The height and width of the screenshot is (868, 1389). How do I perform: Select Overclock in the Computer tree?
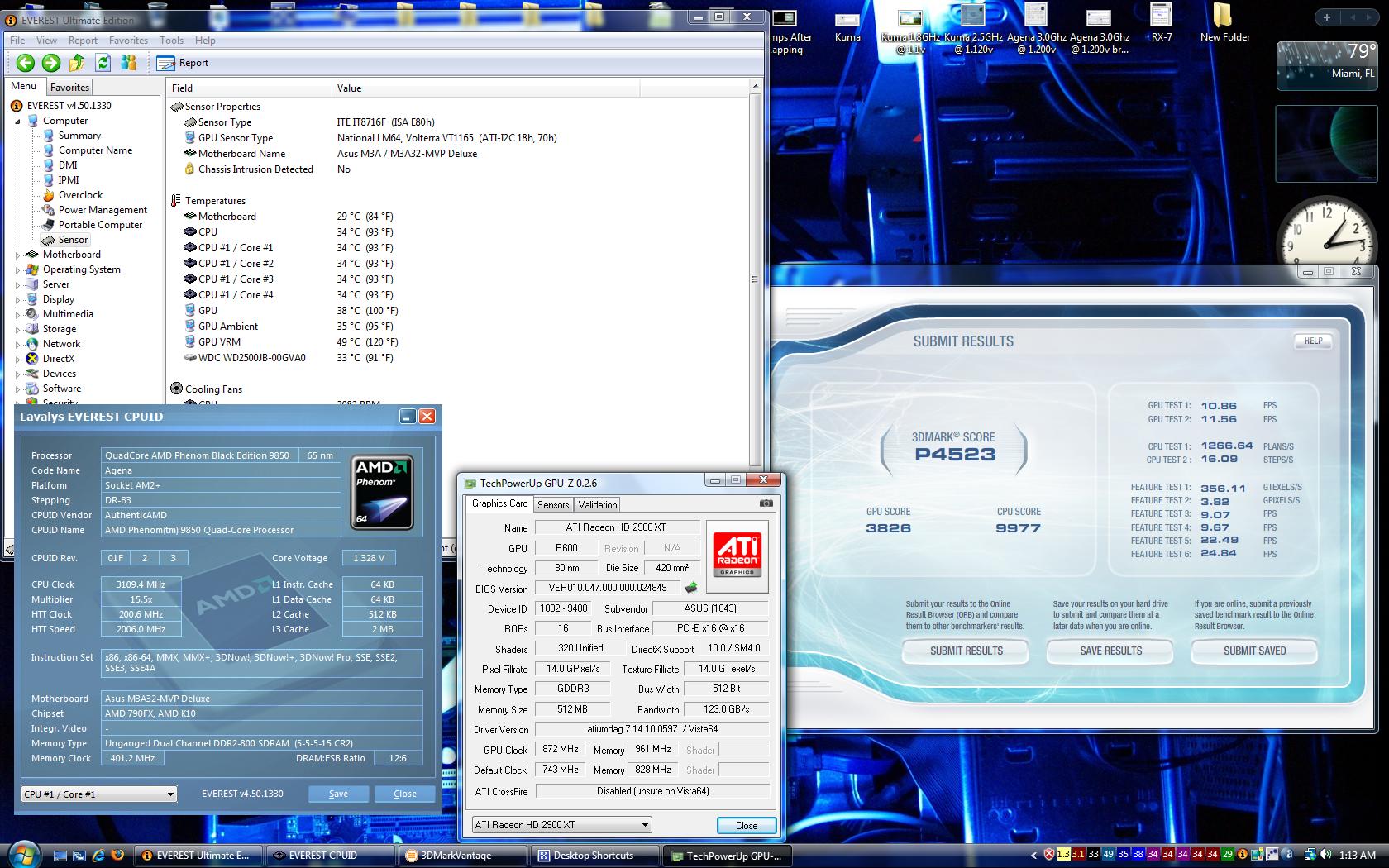tap(80, 195)
